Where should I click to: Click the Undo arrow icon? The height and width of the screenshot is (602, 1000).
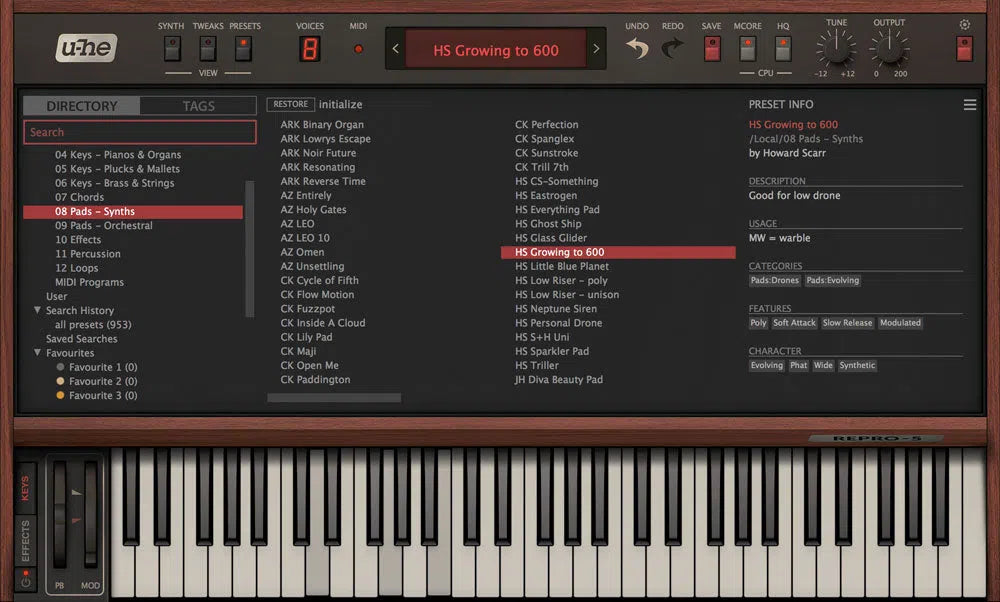637,48
